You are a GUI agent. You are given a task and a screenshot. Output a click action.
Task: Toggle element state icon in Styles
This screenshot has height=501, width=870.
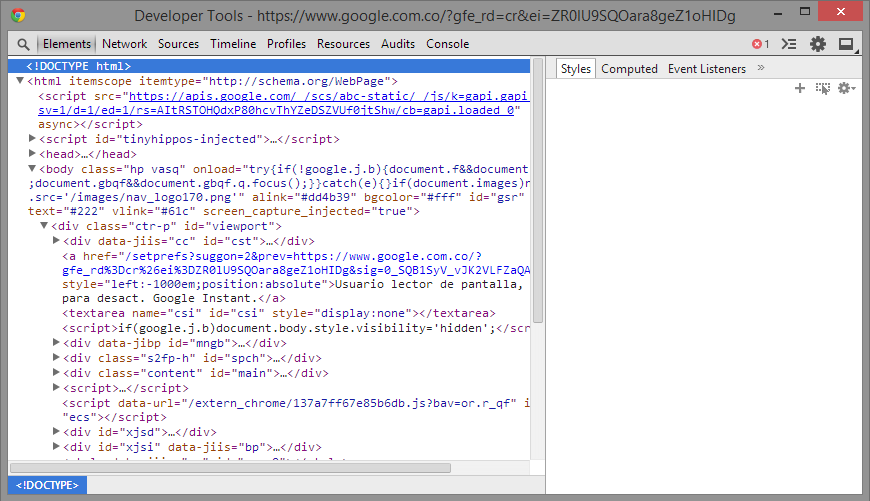pyautogui.click(x=823, y=88)
